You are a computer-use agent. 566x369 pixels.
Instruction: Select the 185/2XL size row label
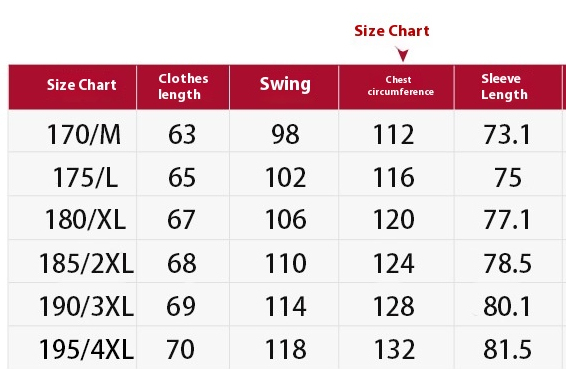86,263
